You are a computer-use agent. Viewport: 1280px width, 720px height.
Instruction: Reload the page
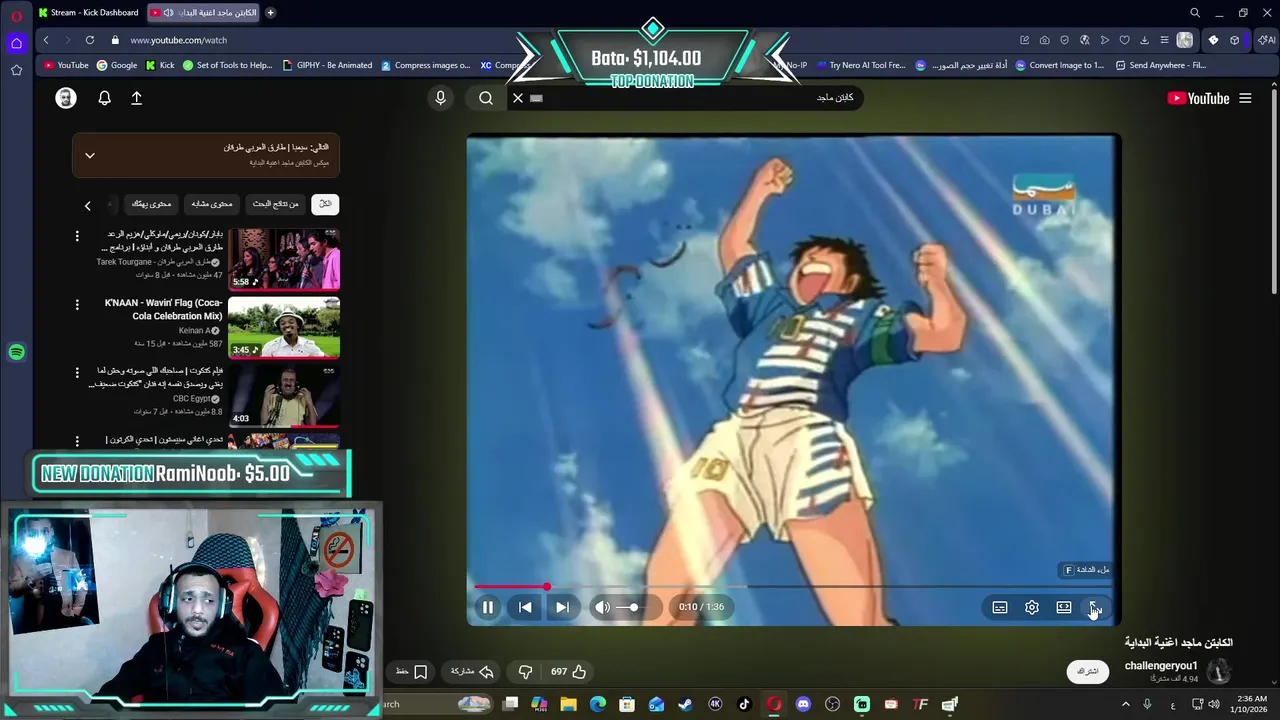point(90,40)
